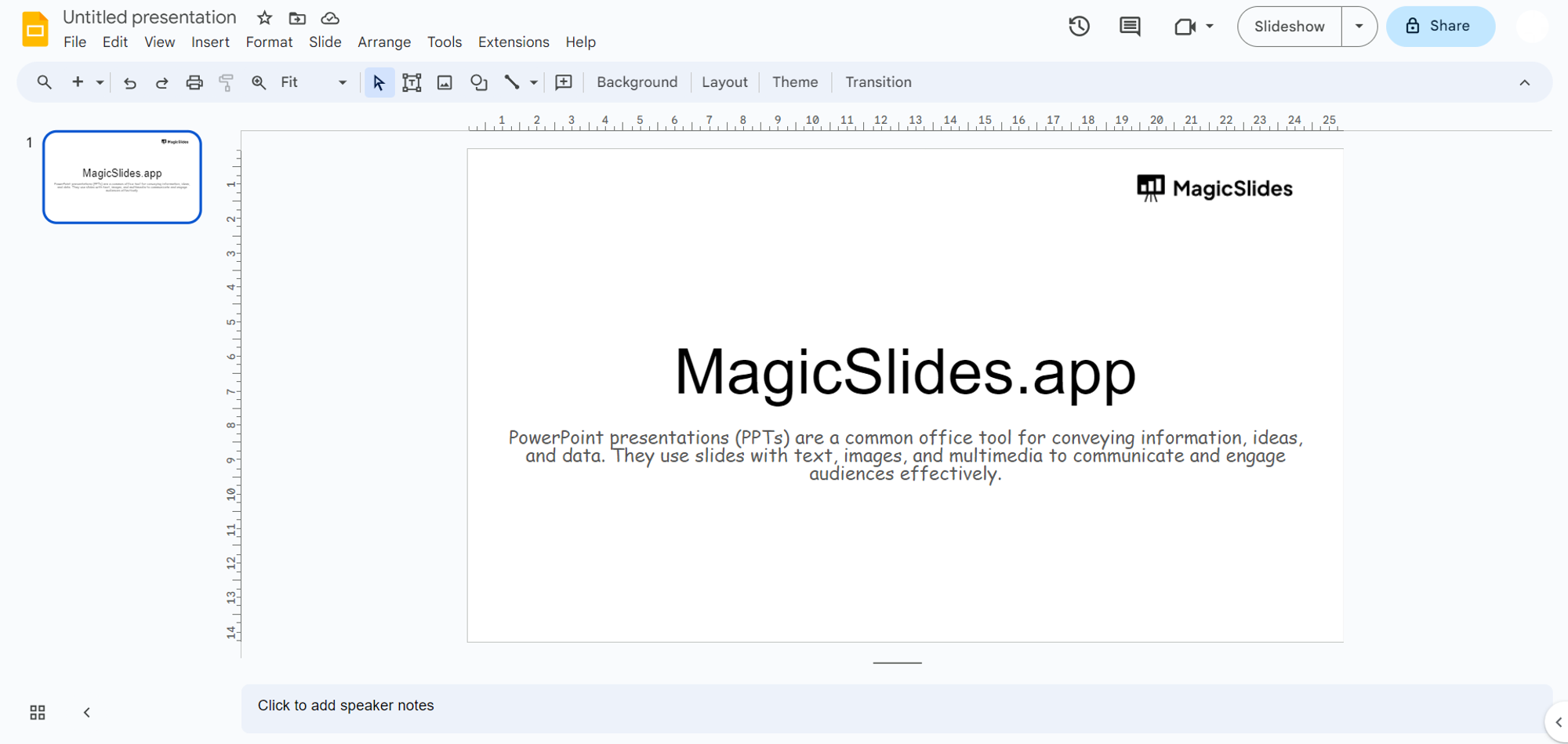
Task: Start the Slideshow
Action: point(1290,26)
